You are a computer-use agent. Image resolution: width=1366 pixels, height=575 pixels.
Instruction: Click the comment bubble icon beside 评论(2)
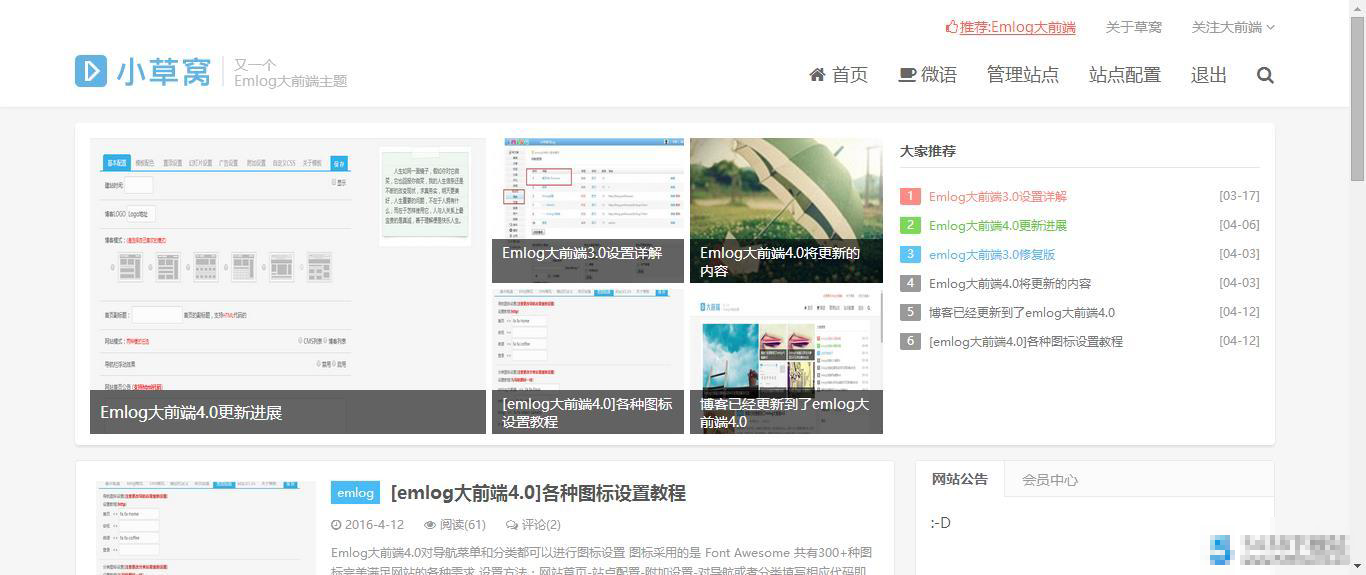[x=512, y=525]
